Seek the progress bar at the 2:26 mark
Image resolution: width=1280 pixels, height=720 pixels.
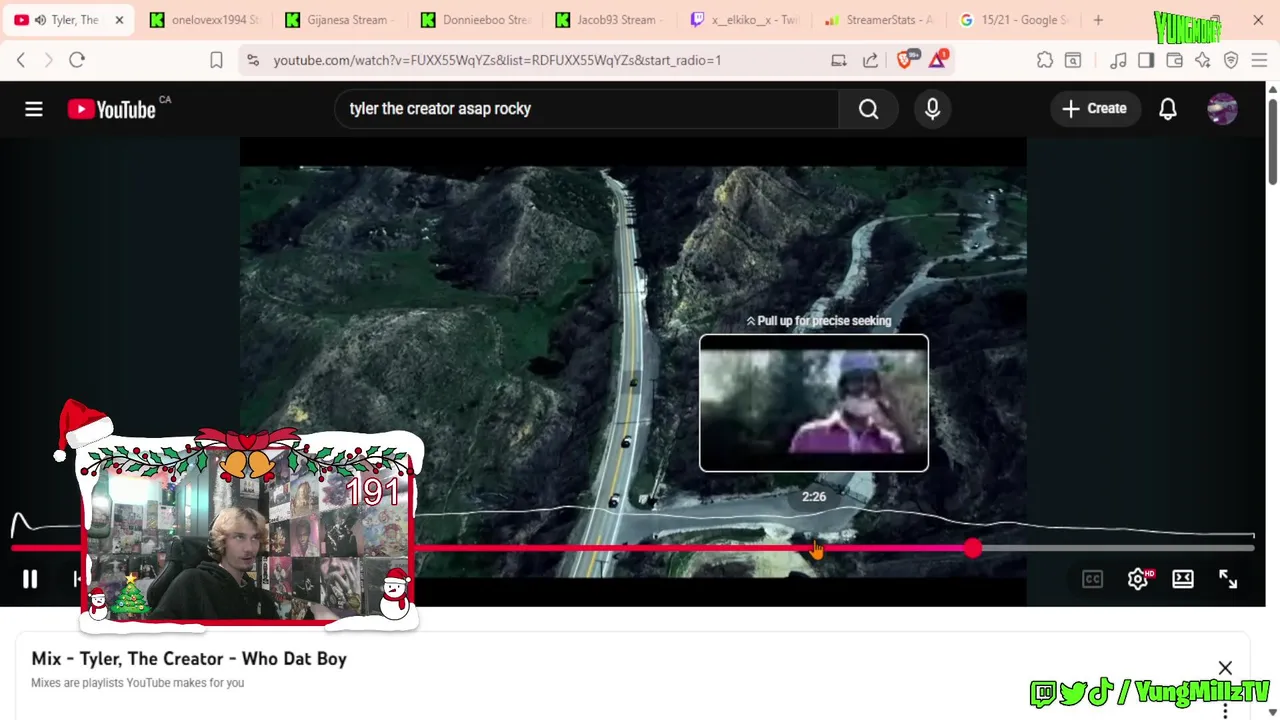pyautogui.click(x=815, y=548)
